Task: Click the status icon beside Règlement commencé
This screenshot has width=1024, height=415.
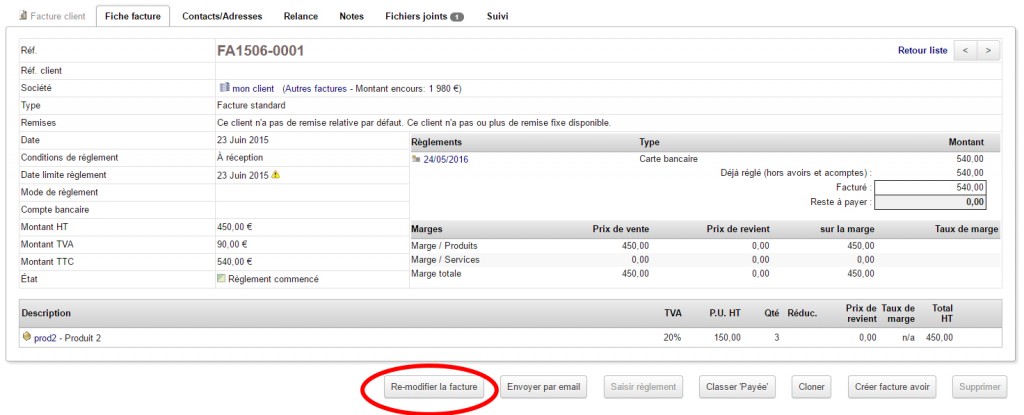Action: coord(222,278)
